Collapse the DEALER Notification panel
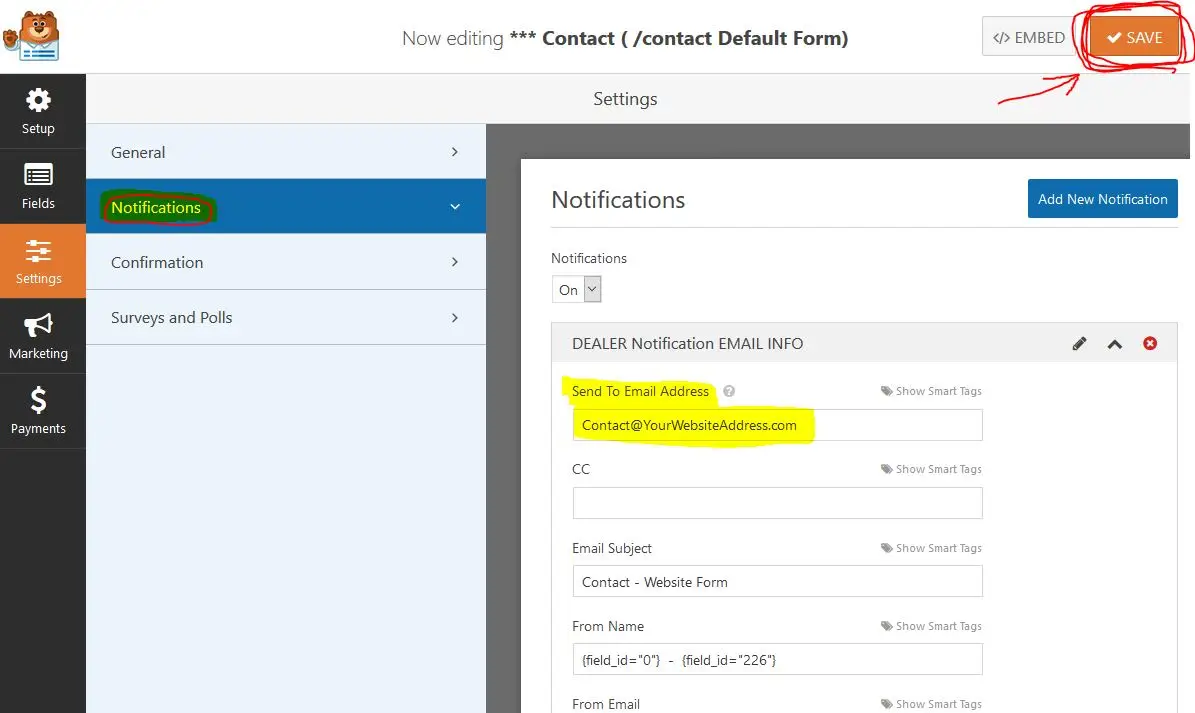This screenshot has width=1195, height=713. [1114, 344]
